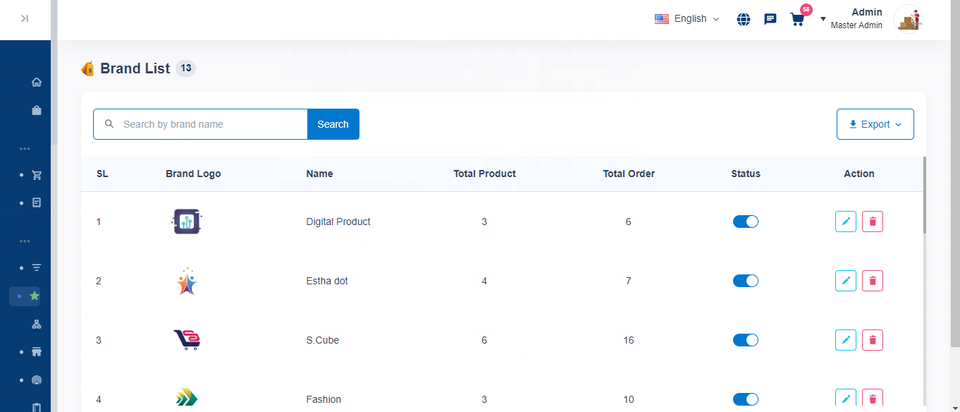
Task: Edit the Digital Product brand
Action: pos(845,222)
